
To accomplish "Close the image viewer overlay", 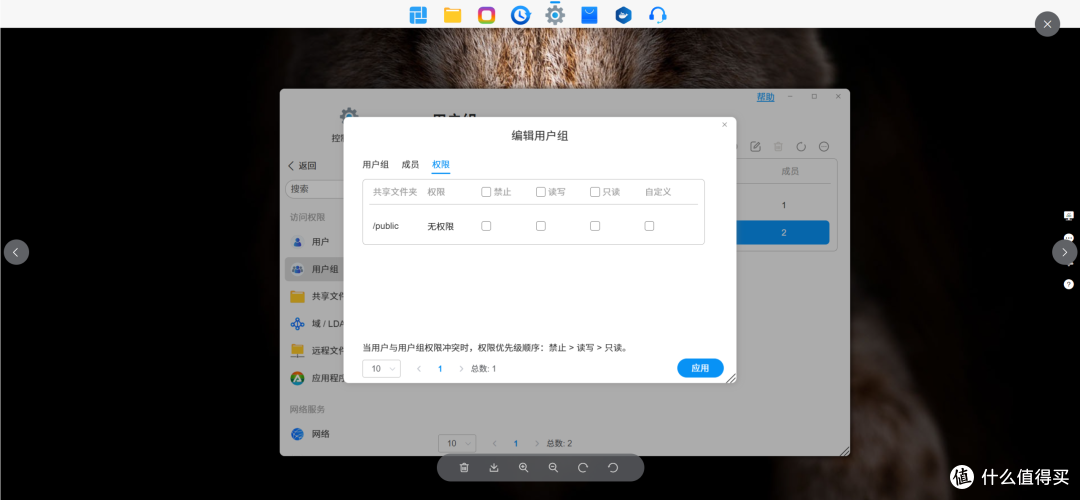I will click(x=1048, y=24).
